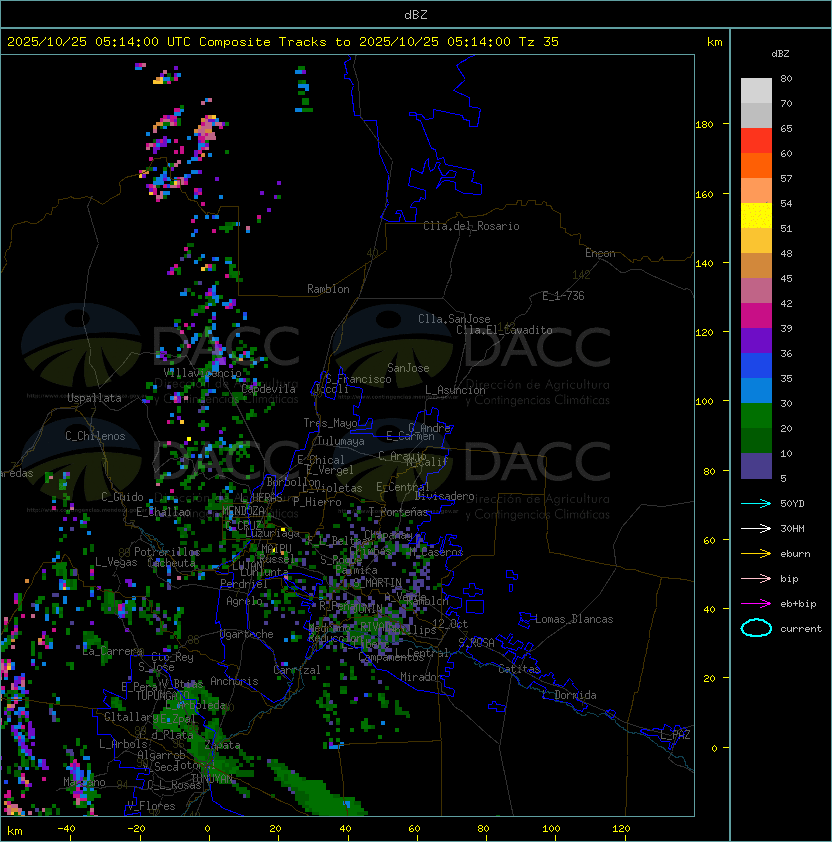Screen dimensions: 832x842
Task: Click the 'Tulumaya' place label
Action: 341,441
